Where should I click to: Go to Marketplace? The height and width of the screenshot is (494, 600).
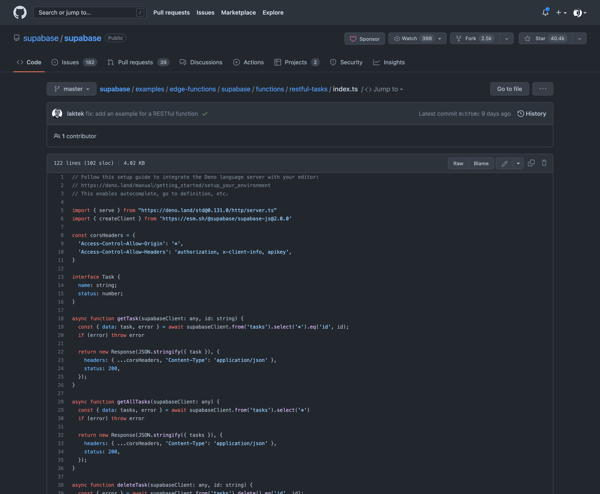coord(238,13)
